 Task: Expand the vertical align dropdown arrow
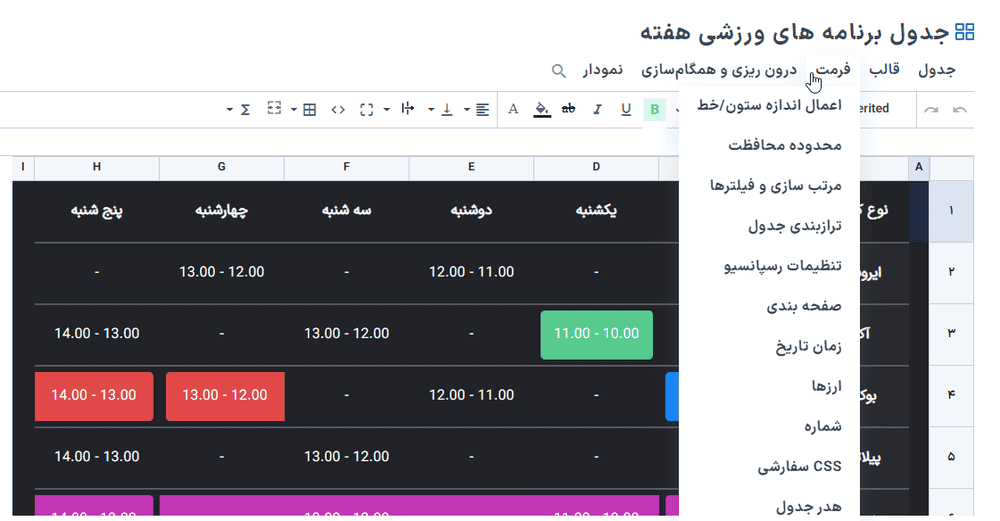click(431, 110)
